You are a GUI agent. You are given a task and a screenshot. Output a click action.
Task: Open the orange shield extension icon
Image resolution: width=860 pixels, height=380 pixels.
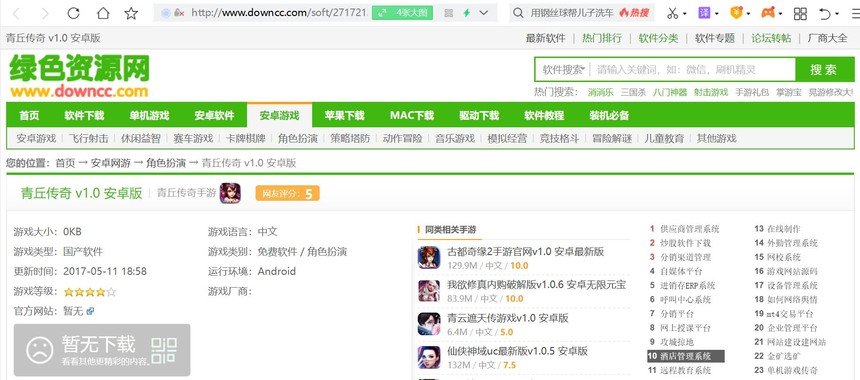point(737,13)
